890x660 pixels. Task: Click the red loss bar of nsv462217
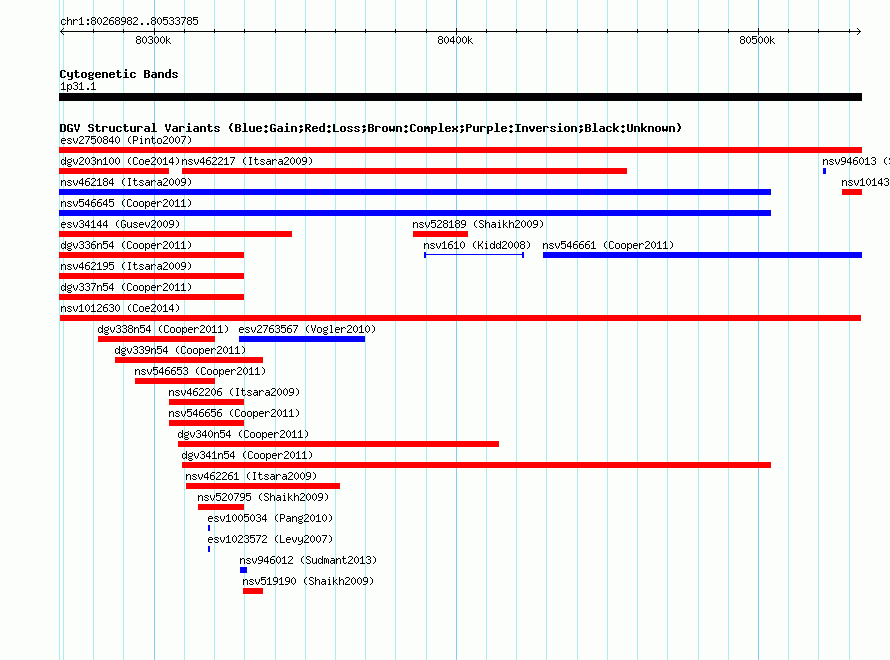point(404,171)
